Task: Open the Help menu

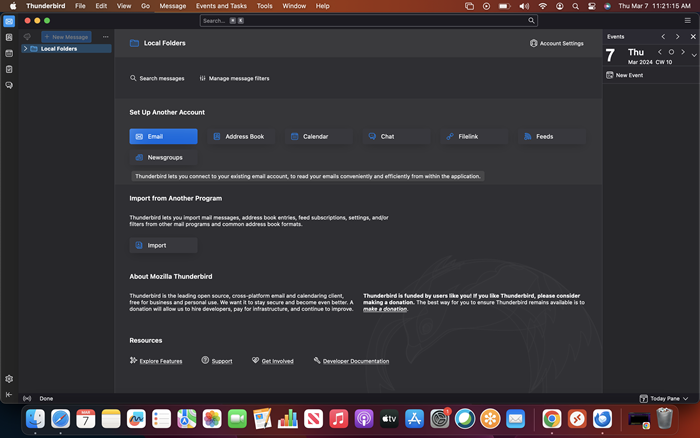Action: 322,6
